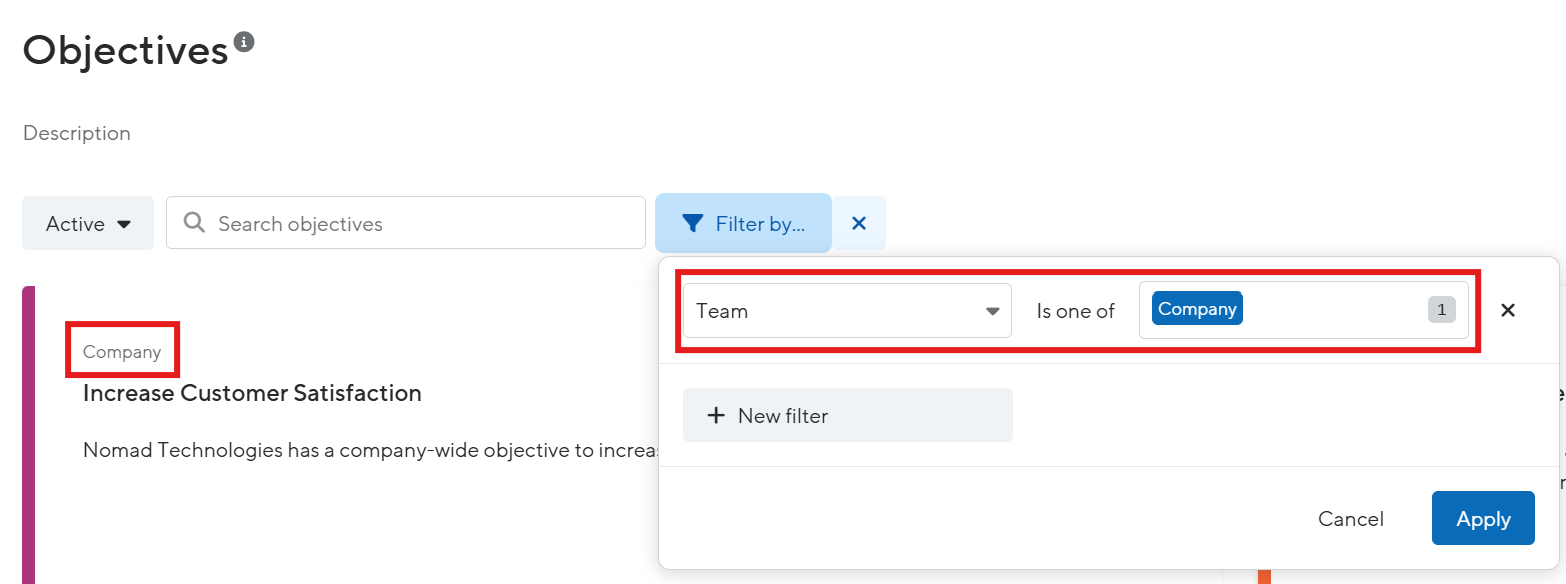
Task: Click the Is one of condition label
Action: [x=1074, y=310]
